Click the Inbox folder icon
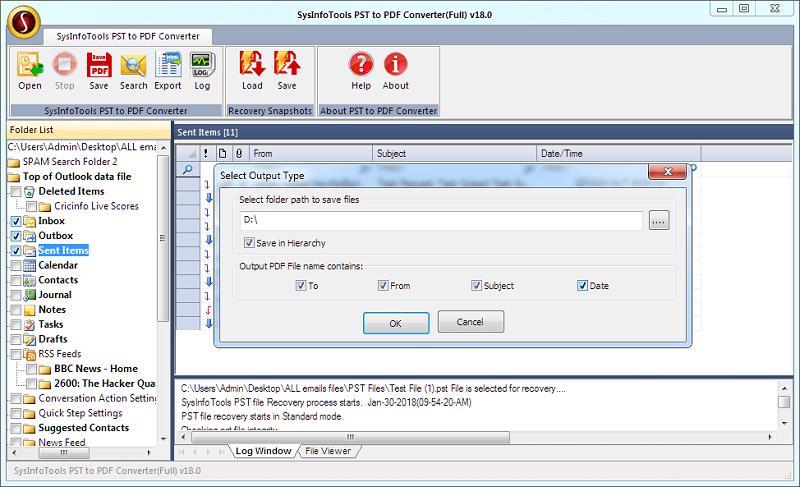This screenshot has height=487, width=800. tap(30, 221)
